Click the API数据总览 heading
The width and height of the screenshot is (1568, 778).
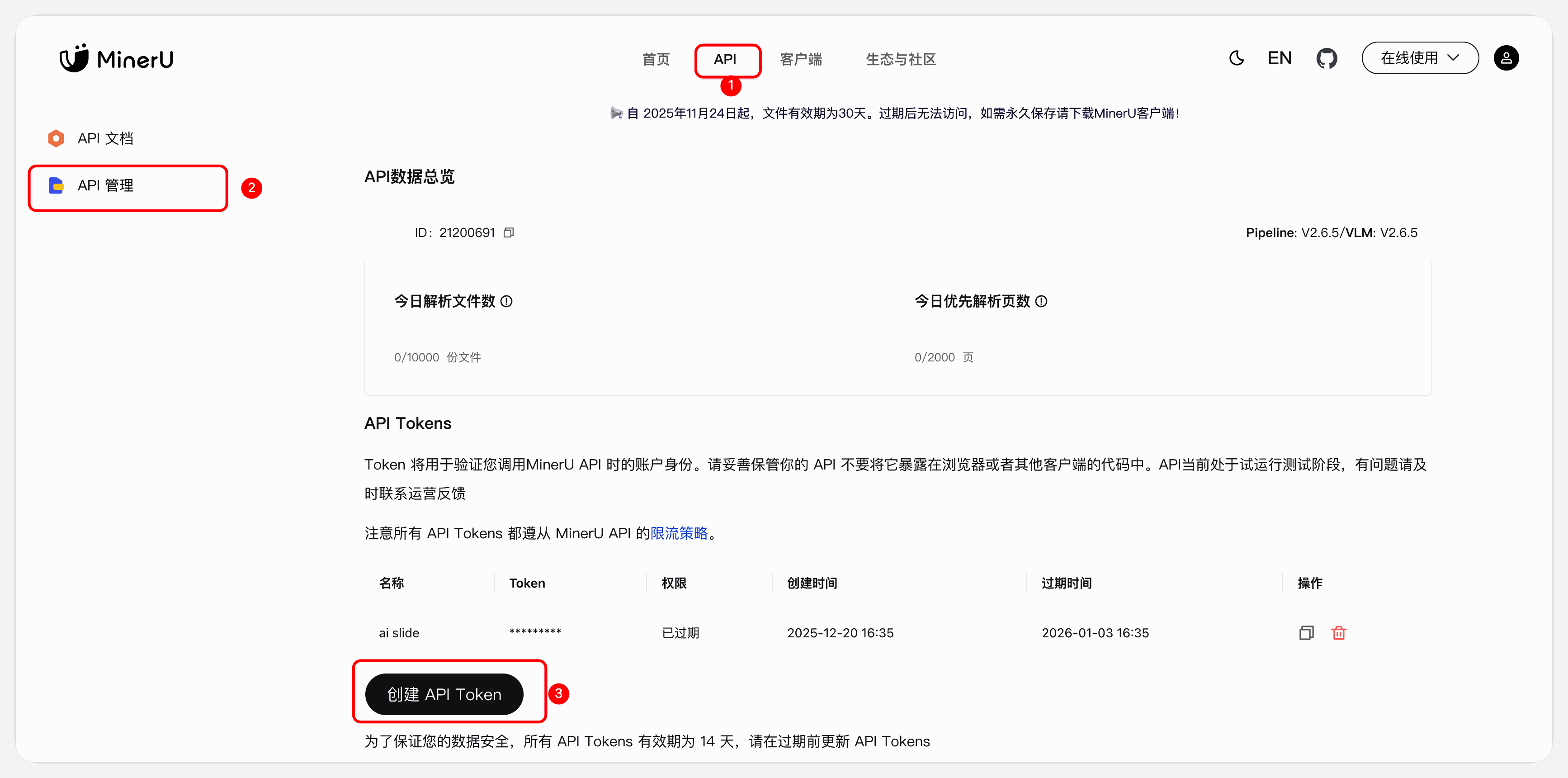point(409,176)
